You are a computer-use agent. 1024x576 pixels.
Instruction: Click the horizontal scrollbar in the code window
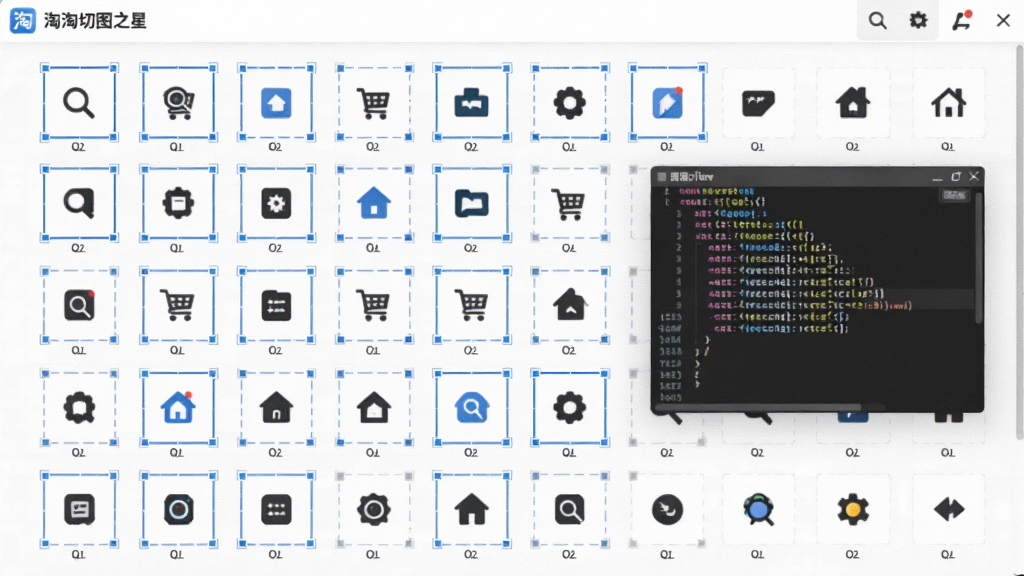tap(758, 408)
